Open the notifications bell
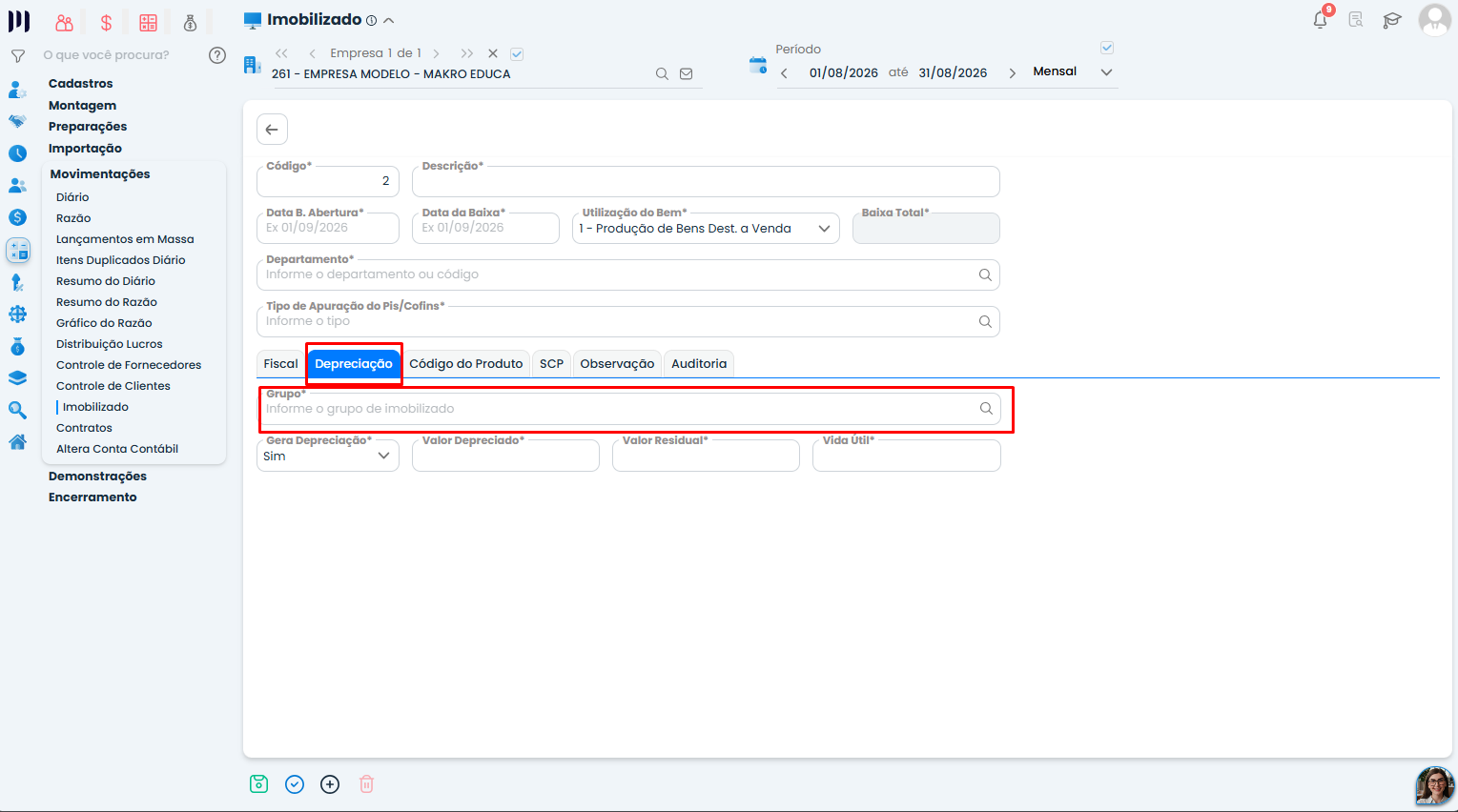This screenshot has height=812, width=1458. (x=1321, y=19)
